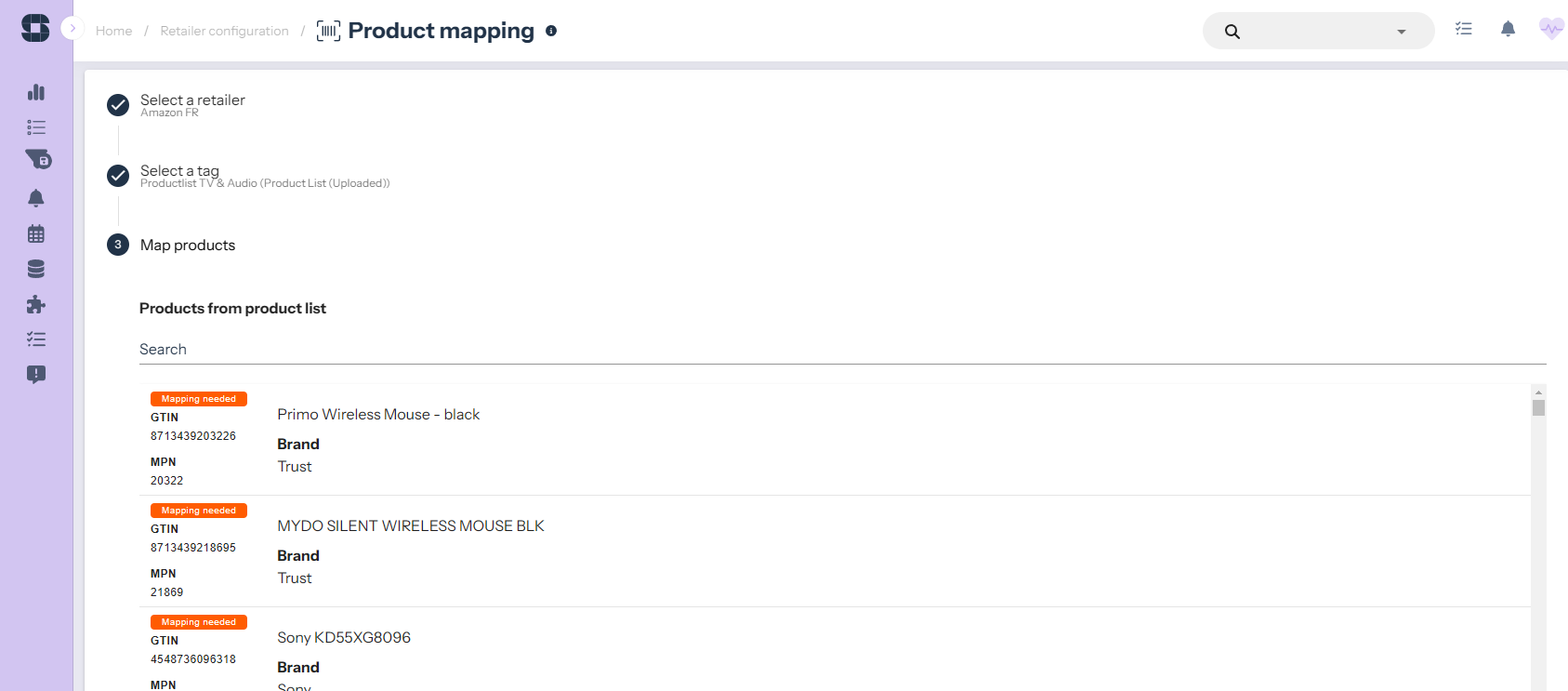The height and width of the screenshot is (691, 1568).
Task: Open the heart pulse health icon
Action: pyautogui.click(x=1550, y=30)
